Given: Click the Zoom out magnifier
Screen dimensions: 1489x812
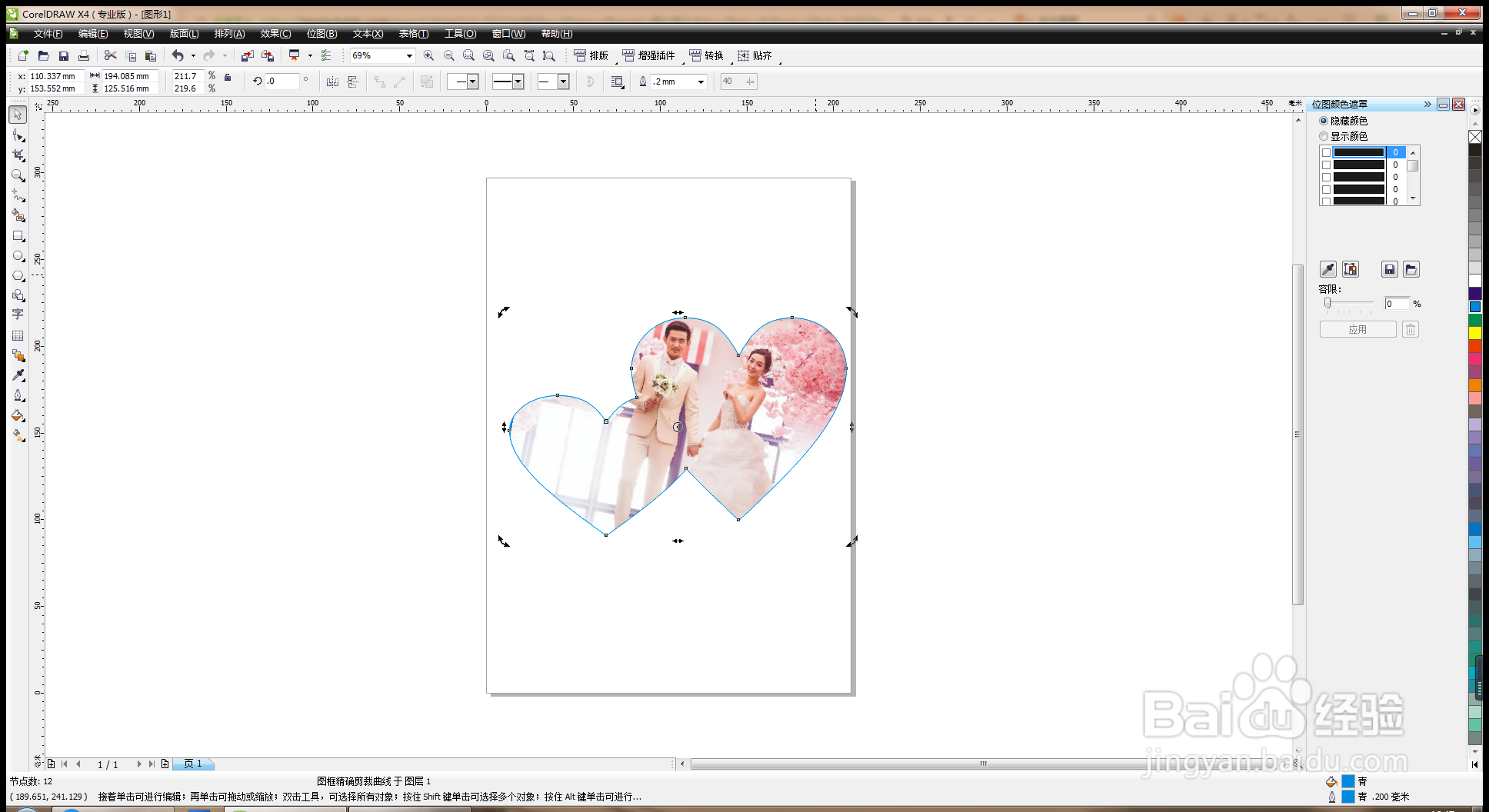Looking at the screenshot, I should click(449, 55).
